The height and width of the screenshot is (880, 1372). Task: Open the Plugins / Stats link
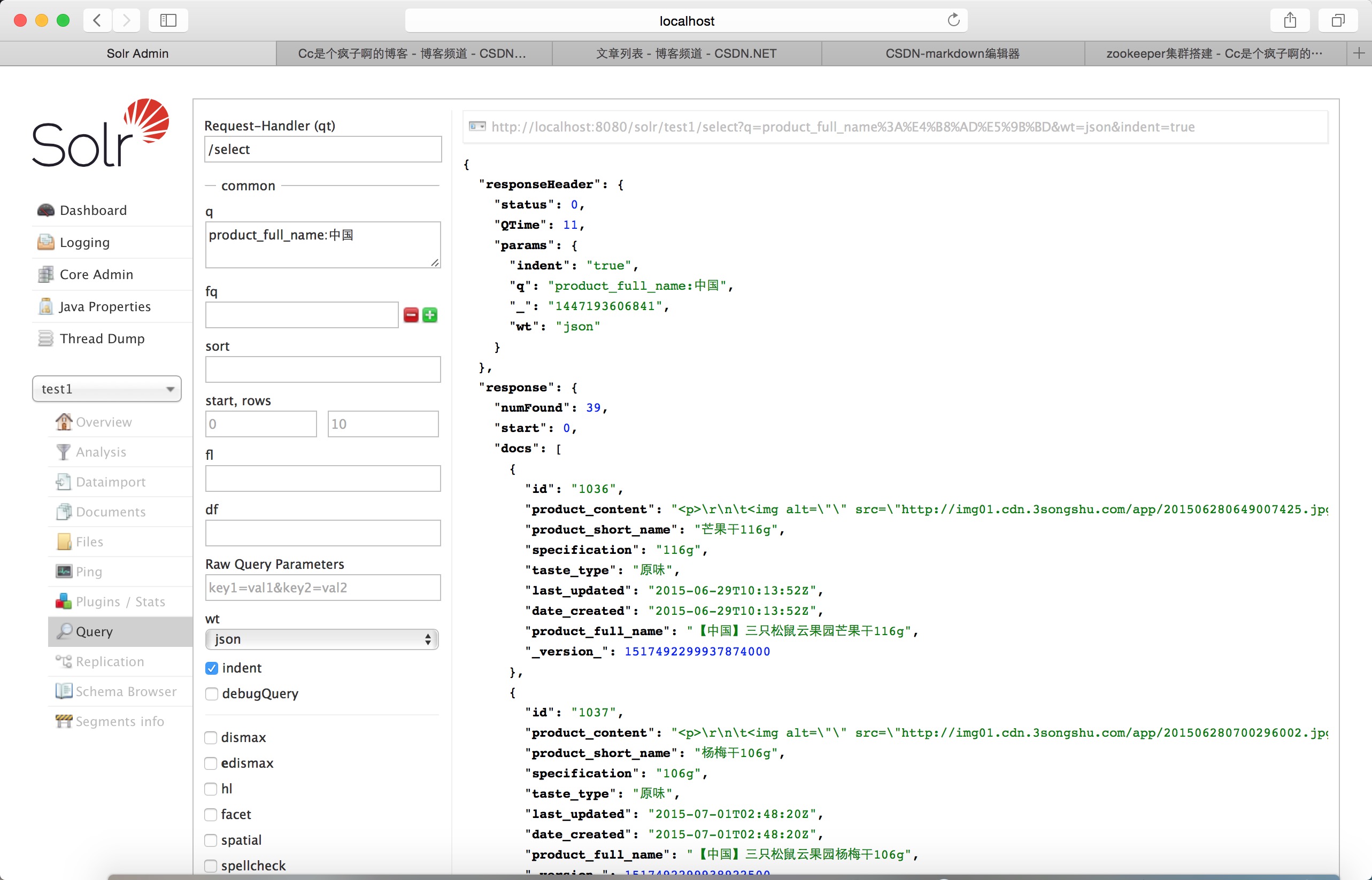[x=121, y=601]
